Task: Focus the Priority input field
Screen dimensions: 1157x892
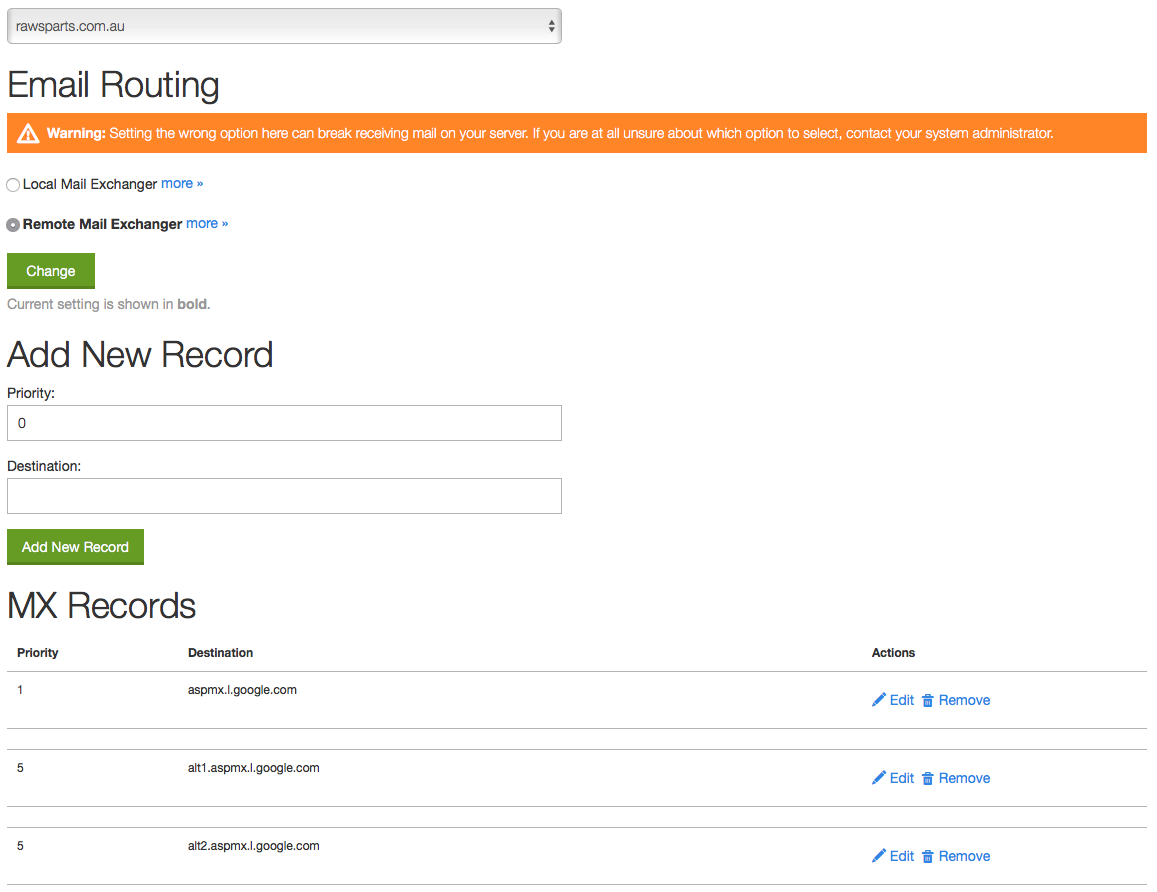Action: [284, 423]
